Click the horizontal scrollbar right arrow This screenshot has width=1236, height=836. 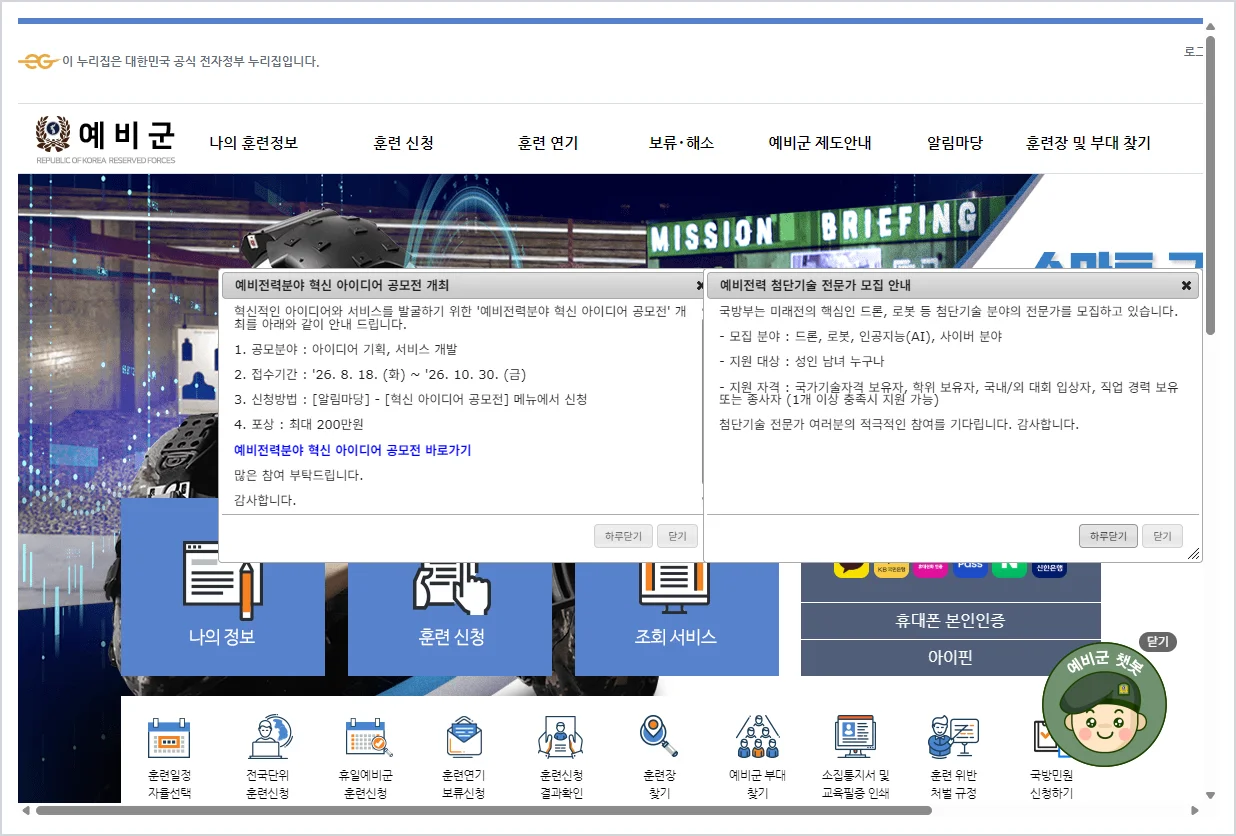pyautogui.click(x=1194, y=810)
